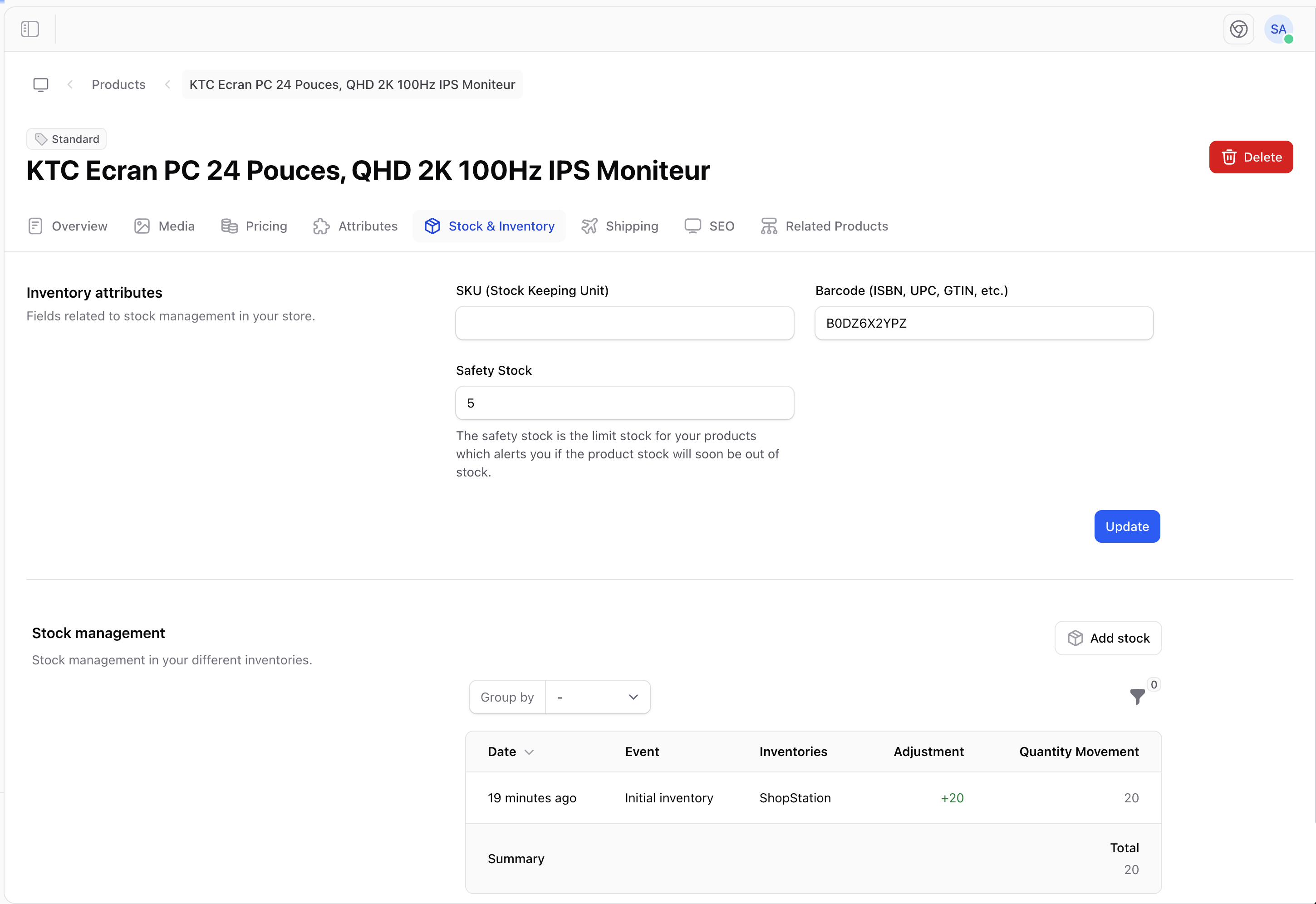Viewport: 1316px width, 904px height.
Task: Navigate to Products breadcrumb link
Action: coord(118,84)
